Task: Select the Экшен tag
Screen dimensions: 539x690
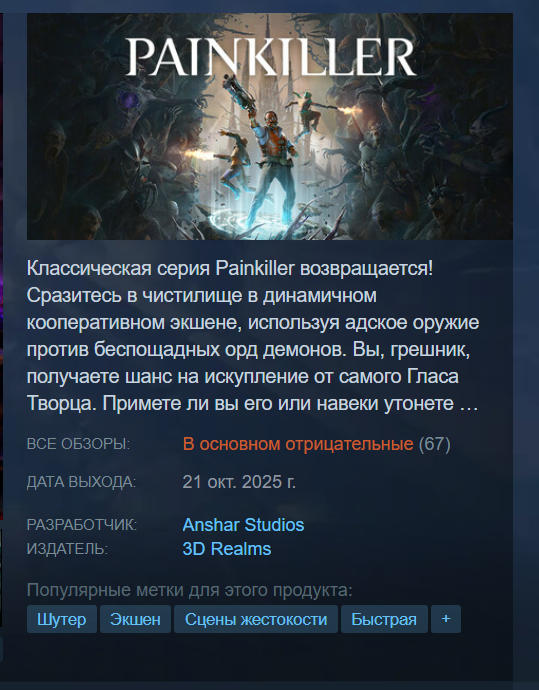Action: pos(135,619)
